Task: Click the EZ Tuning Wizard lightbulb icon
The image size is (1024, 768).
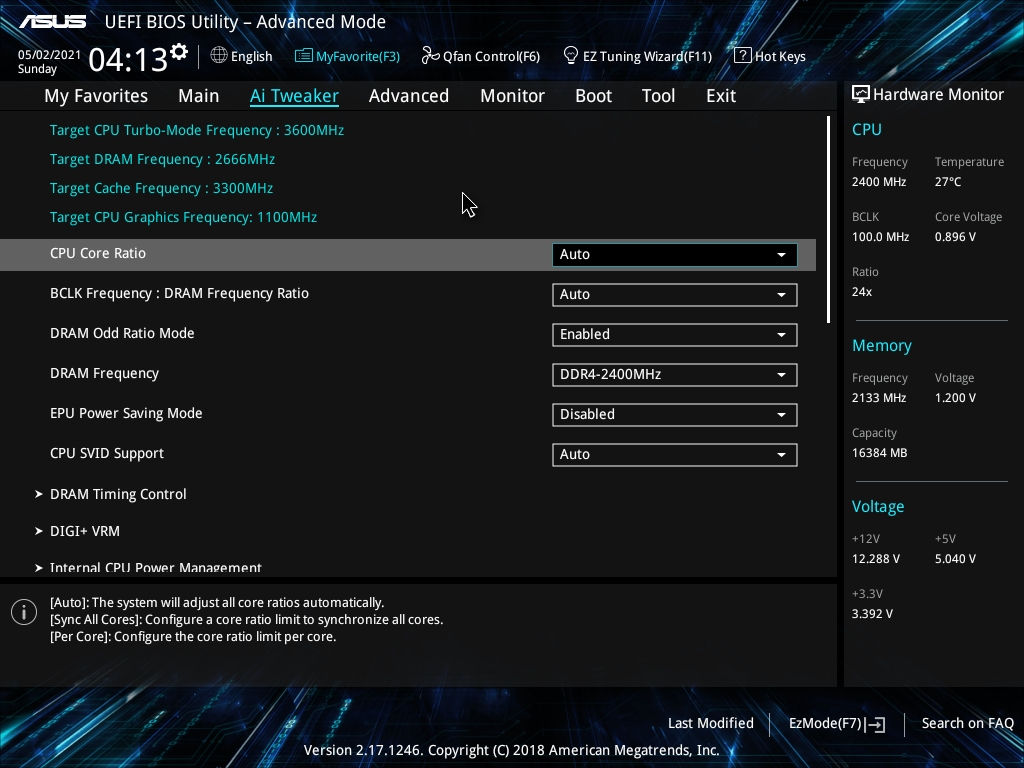Action: point(571,56)
